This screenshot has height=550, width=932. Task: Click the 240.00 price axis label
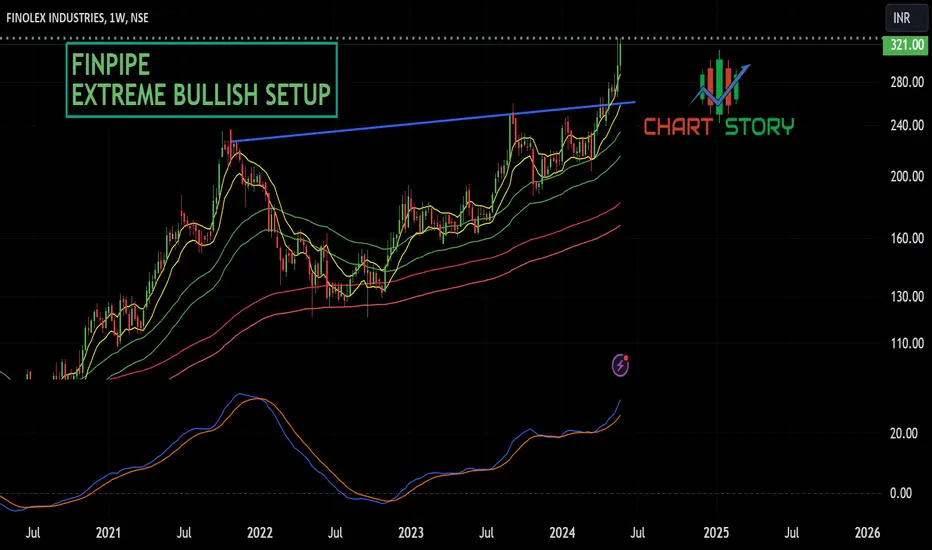tap(907, 125)
